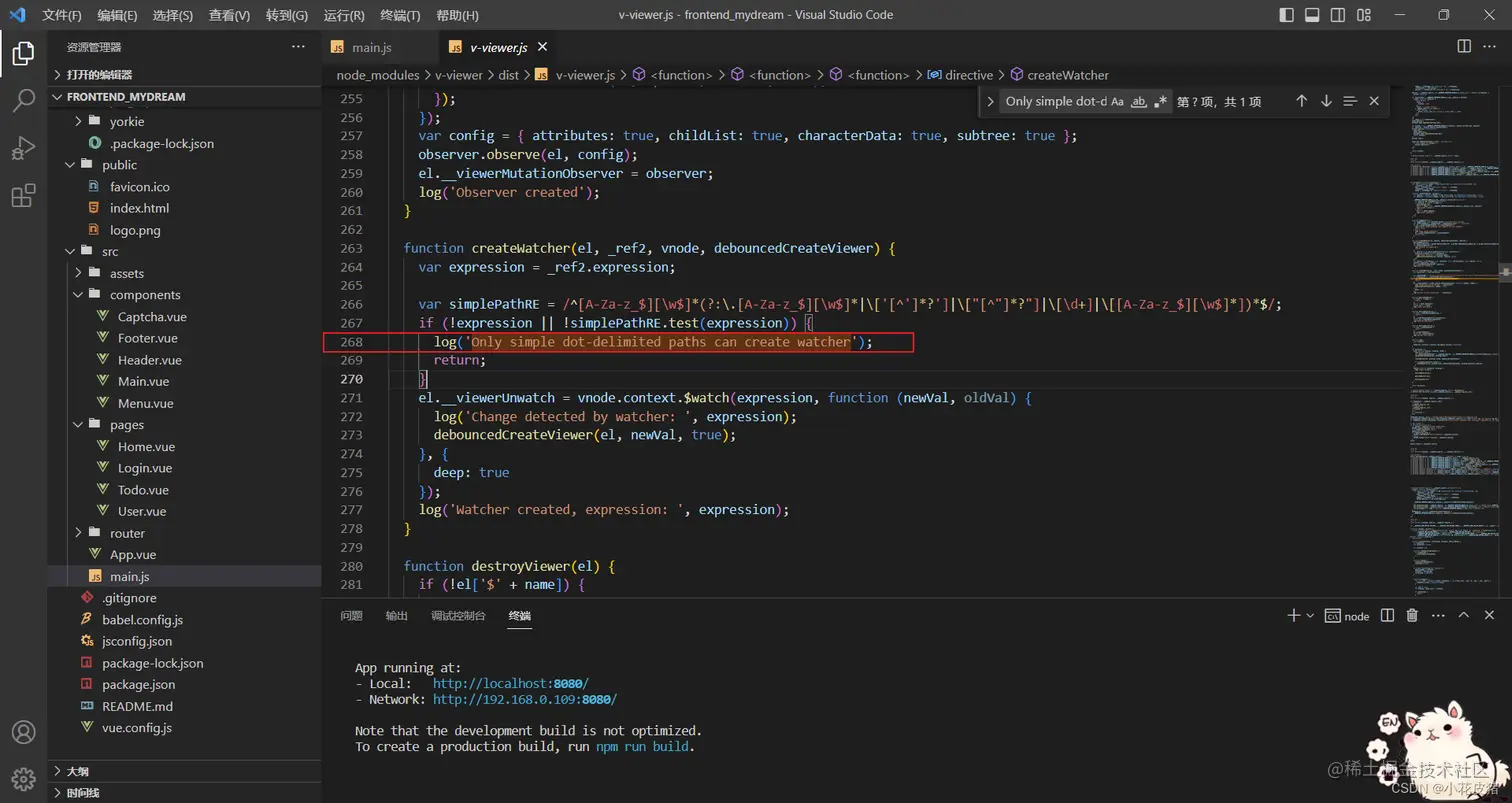Open the 终端(T) menu in menu bar
The image size is (1512, 803).
(400, 15)
